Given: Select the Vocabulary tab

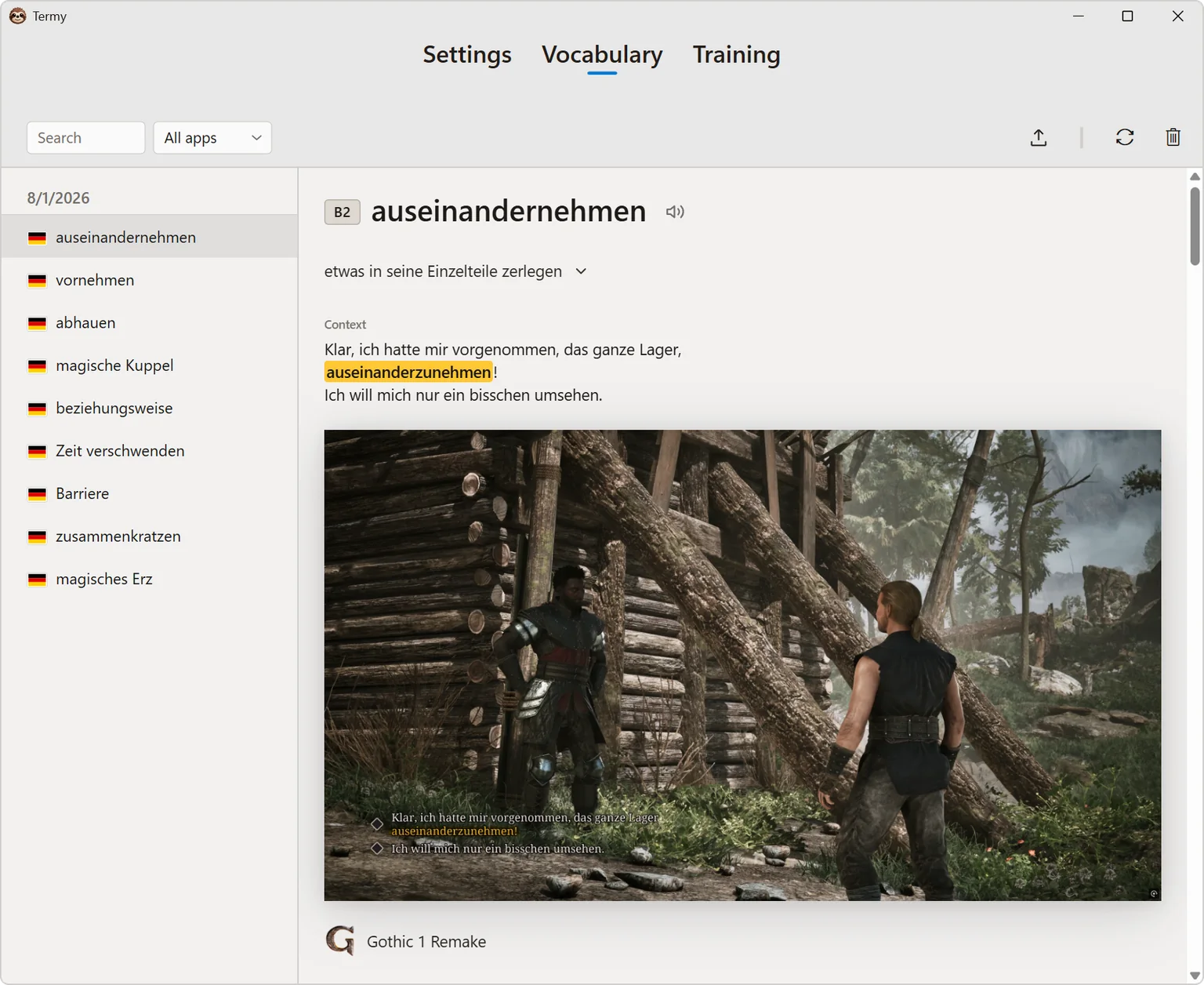Looking at the screenshot, I should pos(602,54).
